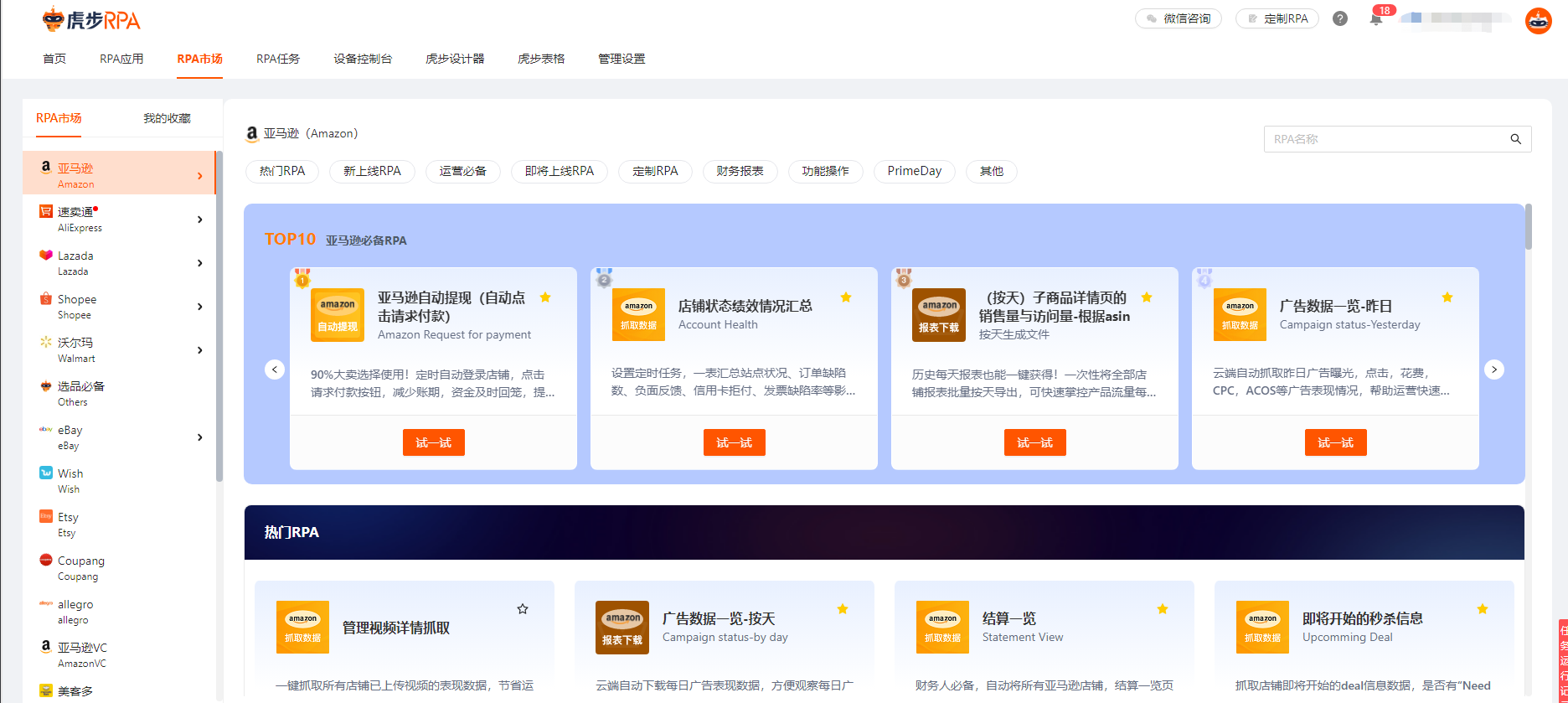Toggle favorite star on 即将开始的秒杀信息
This screenshot has height=703, width=1568.
[1483, 609]
